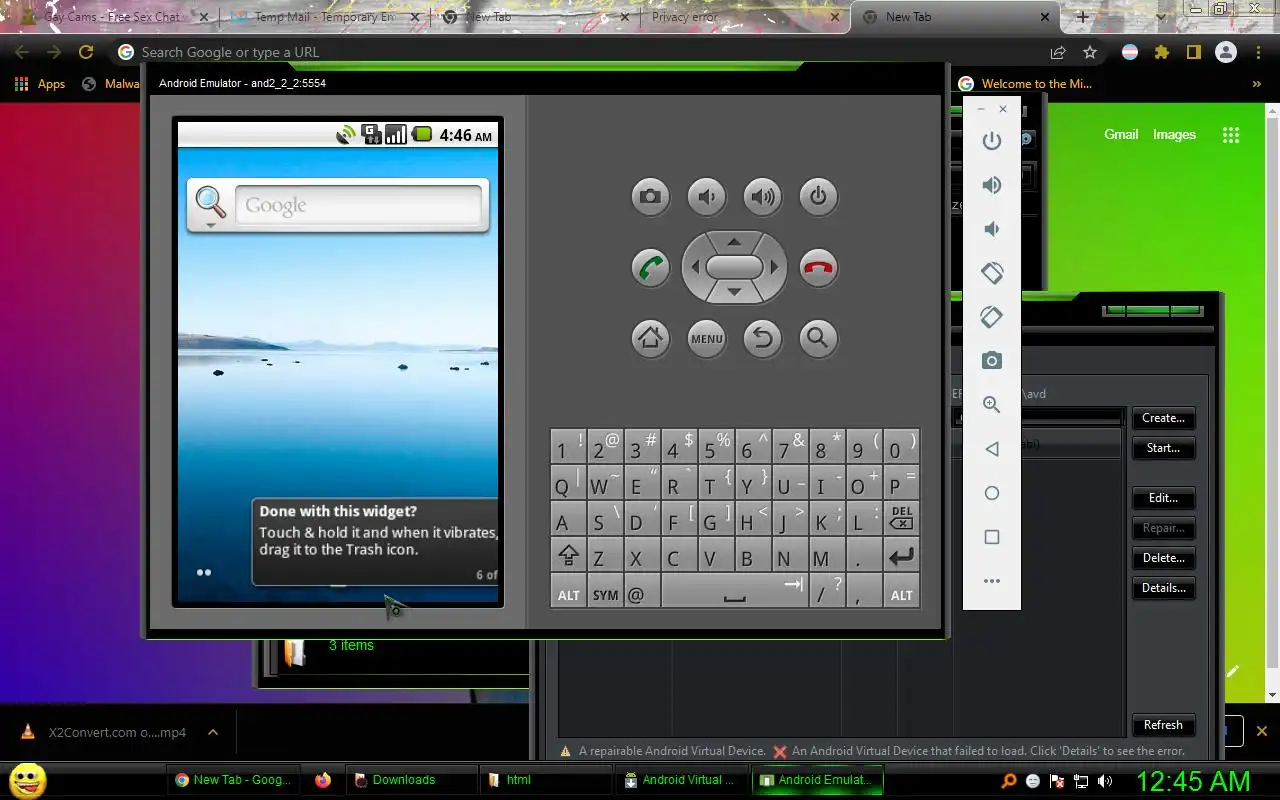1280x800 pixels.
Task: Click the 5 key on emulator keyboard
Action: [715, 448]
